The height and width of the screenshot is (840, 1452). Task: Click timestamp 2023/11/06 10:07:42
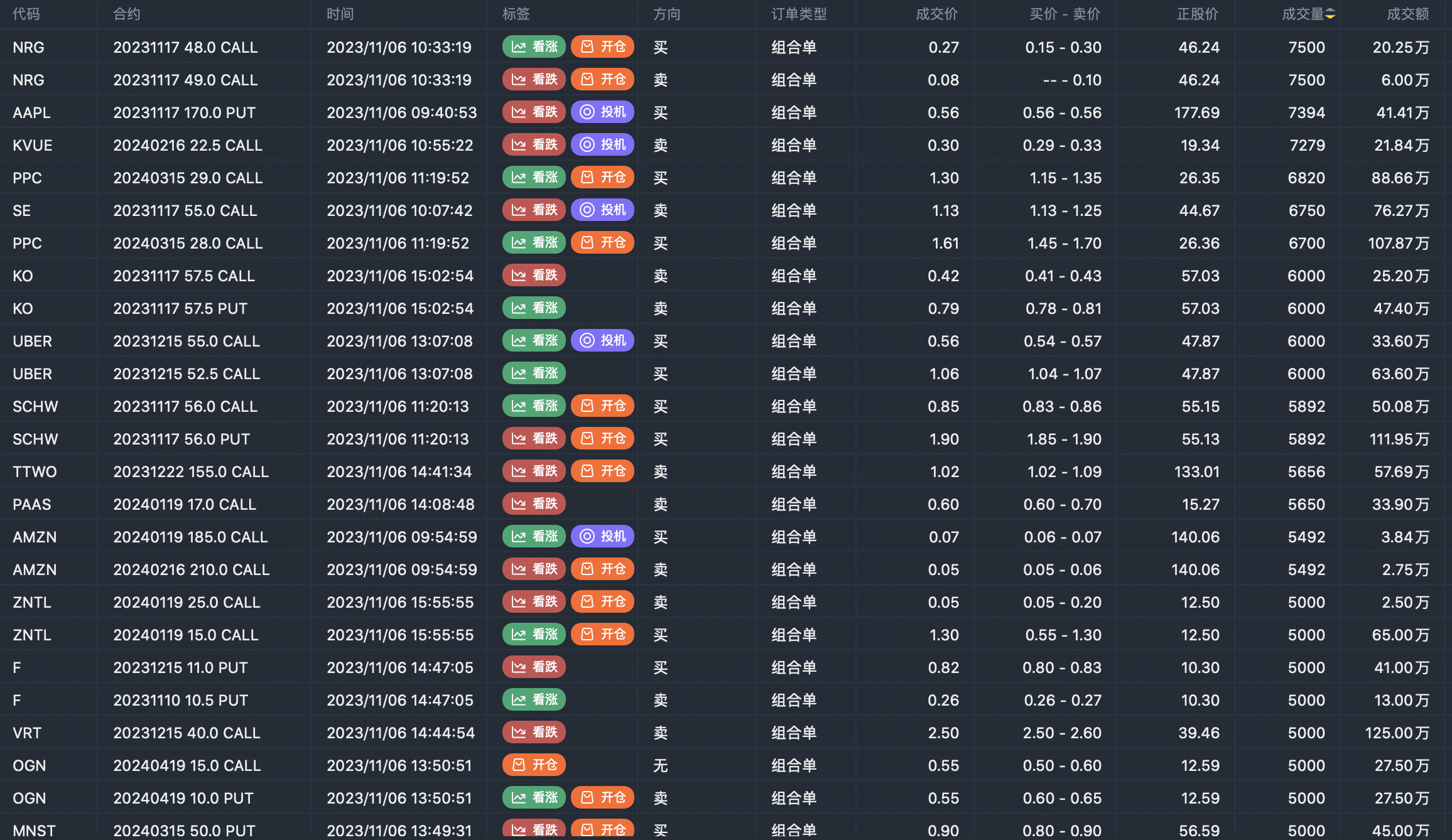click(399, 211)
